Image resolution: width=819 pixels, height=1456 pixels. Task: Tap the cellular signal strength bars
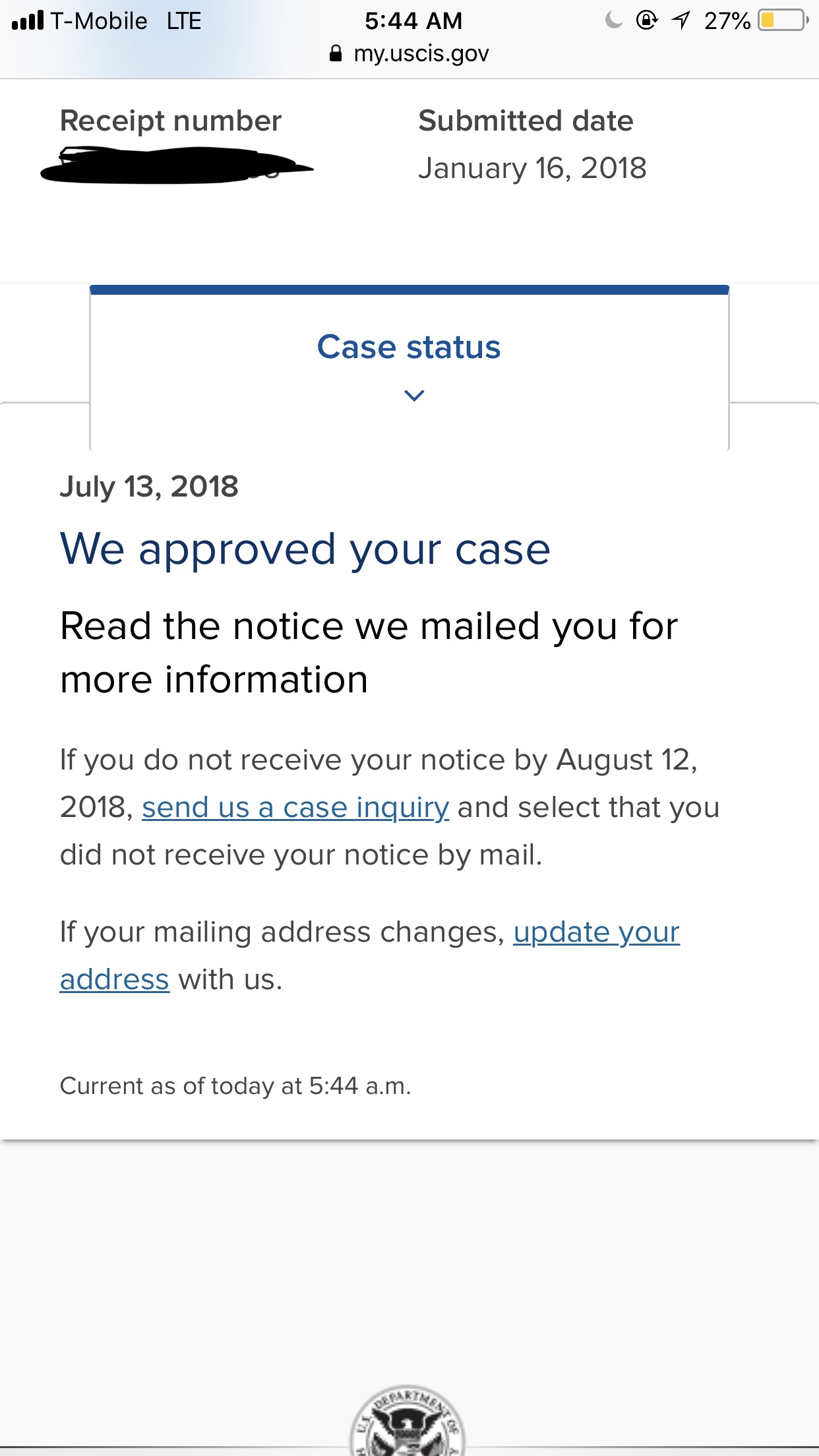(28, 20)
